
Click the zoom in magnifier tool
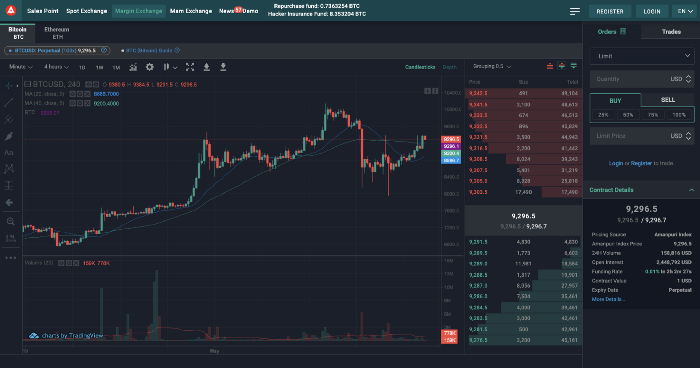10,221
